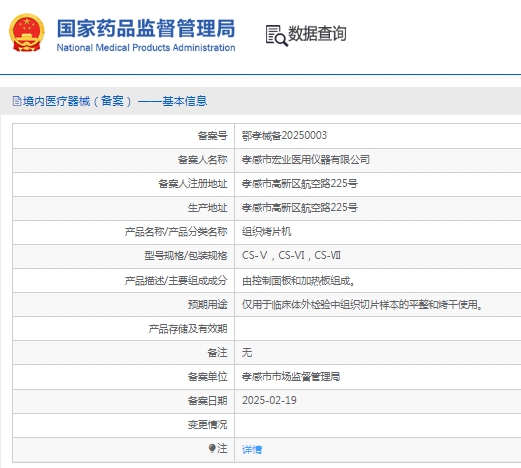Click National Medical Products Administration text
The height and width of the screenshot is (468, 521).
click(146, 48)
